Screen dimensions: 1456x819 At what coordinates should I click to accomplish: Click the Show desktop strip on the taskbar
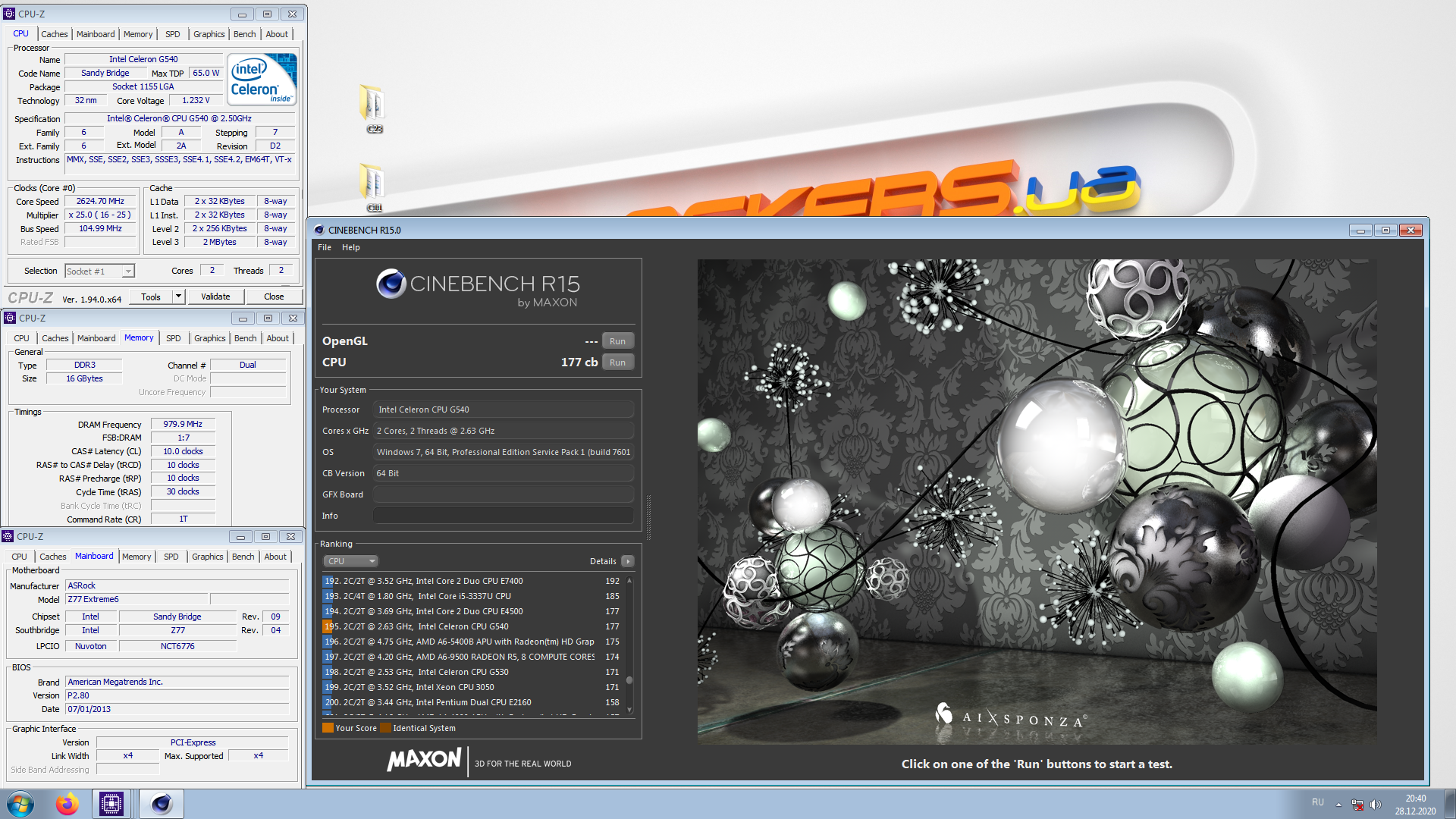point(1450,804)
